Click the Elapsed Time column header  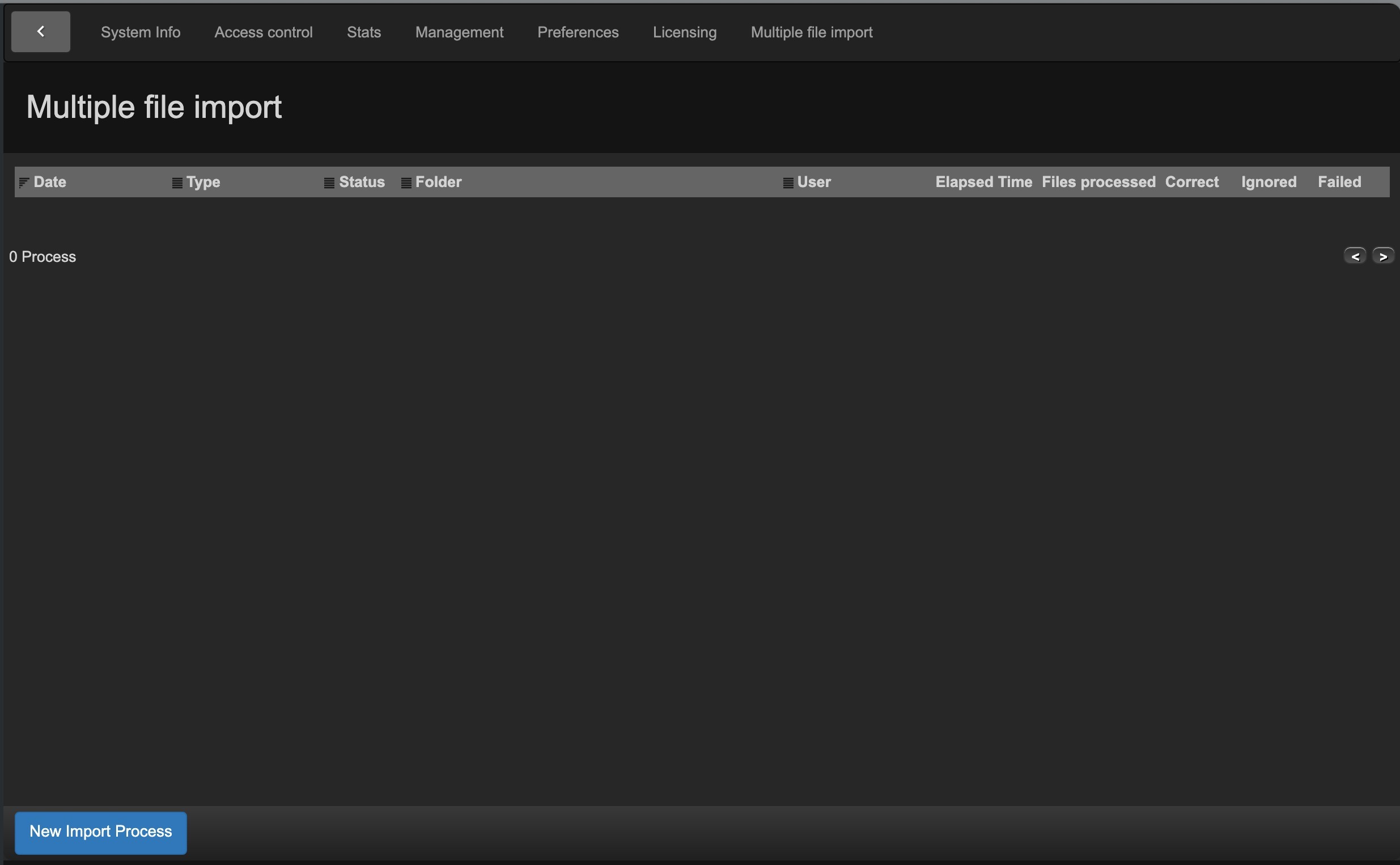click(x=983, y=182)
